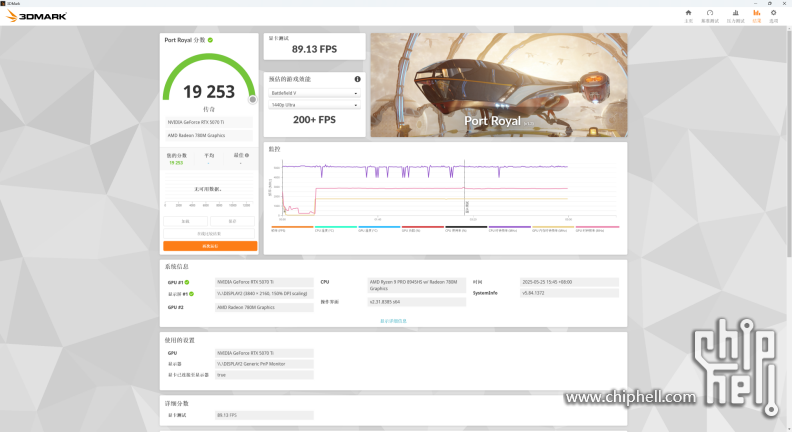
Task: Click the 19 253 score number
Action: coord(209,91)
